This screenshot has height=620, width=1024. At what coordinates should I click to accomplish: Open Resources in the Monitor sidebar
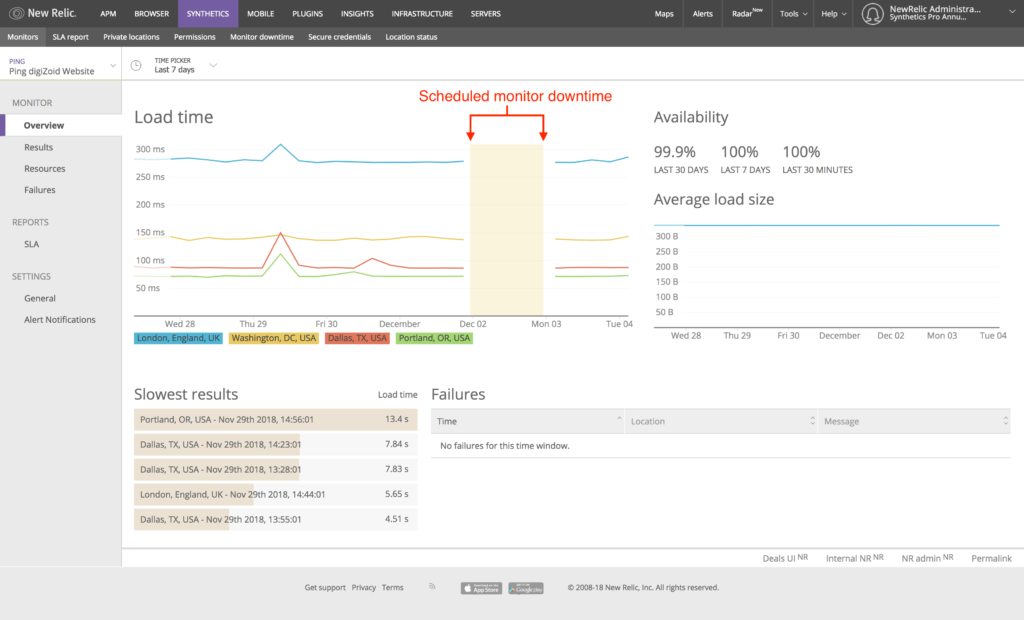44,169
